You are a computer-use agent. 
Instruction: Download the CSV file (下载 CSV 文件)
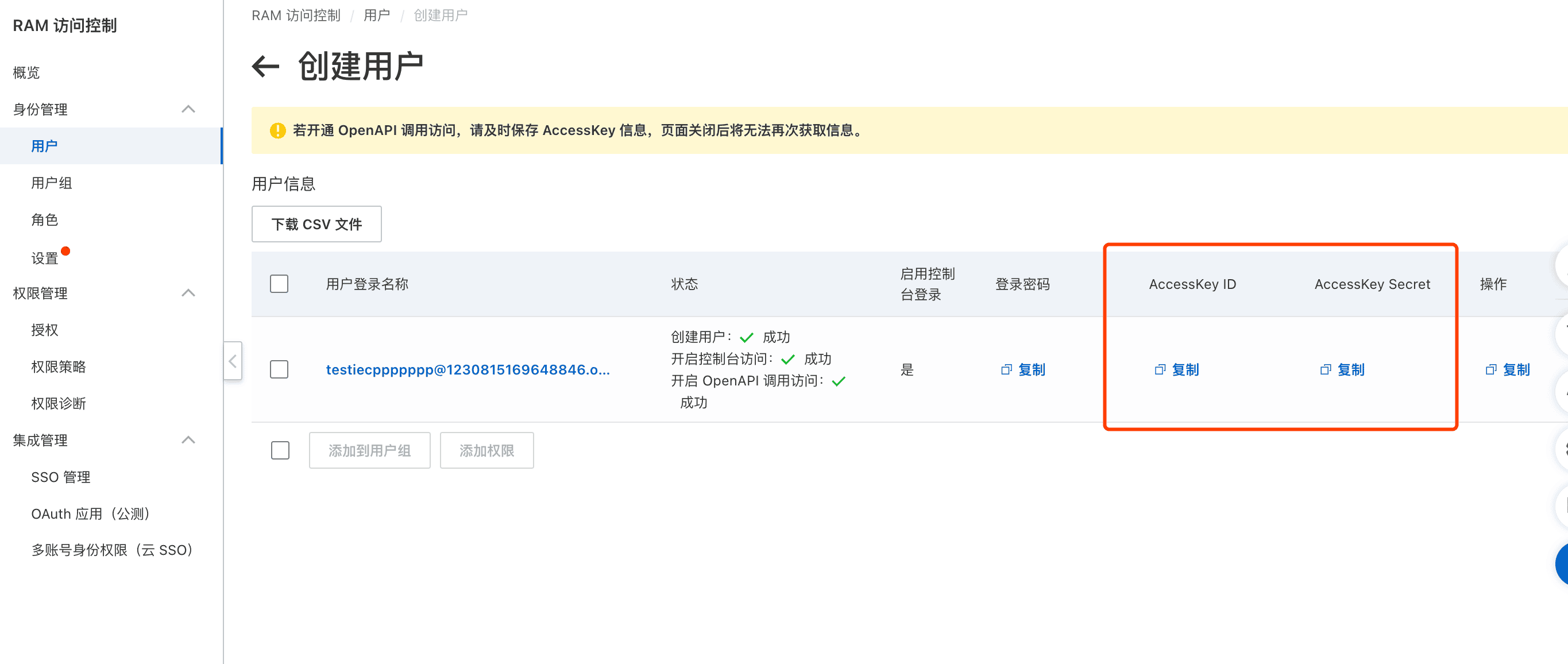[316, 224]
